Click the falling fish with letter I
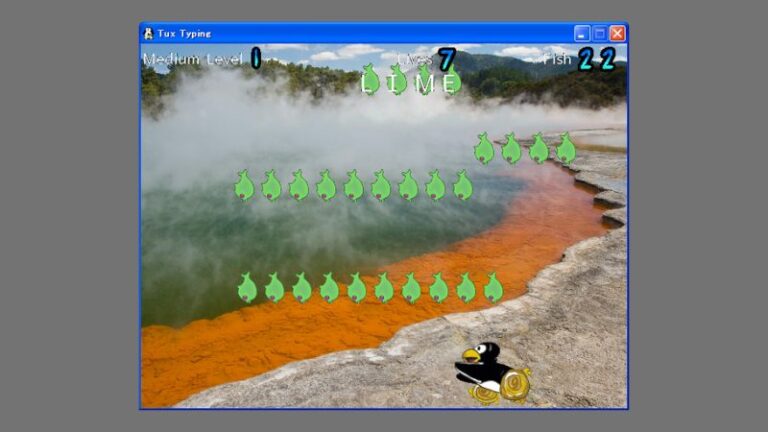 pos(397,80)
